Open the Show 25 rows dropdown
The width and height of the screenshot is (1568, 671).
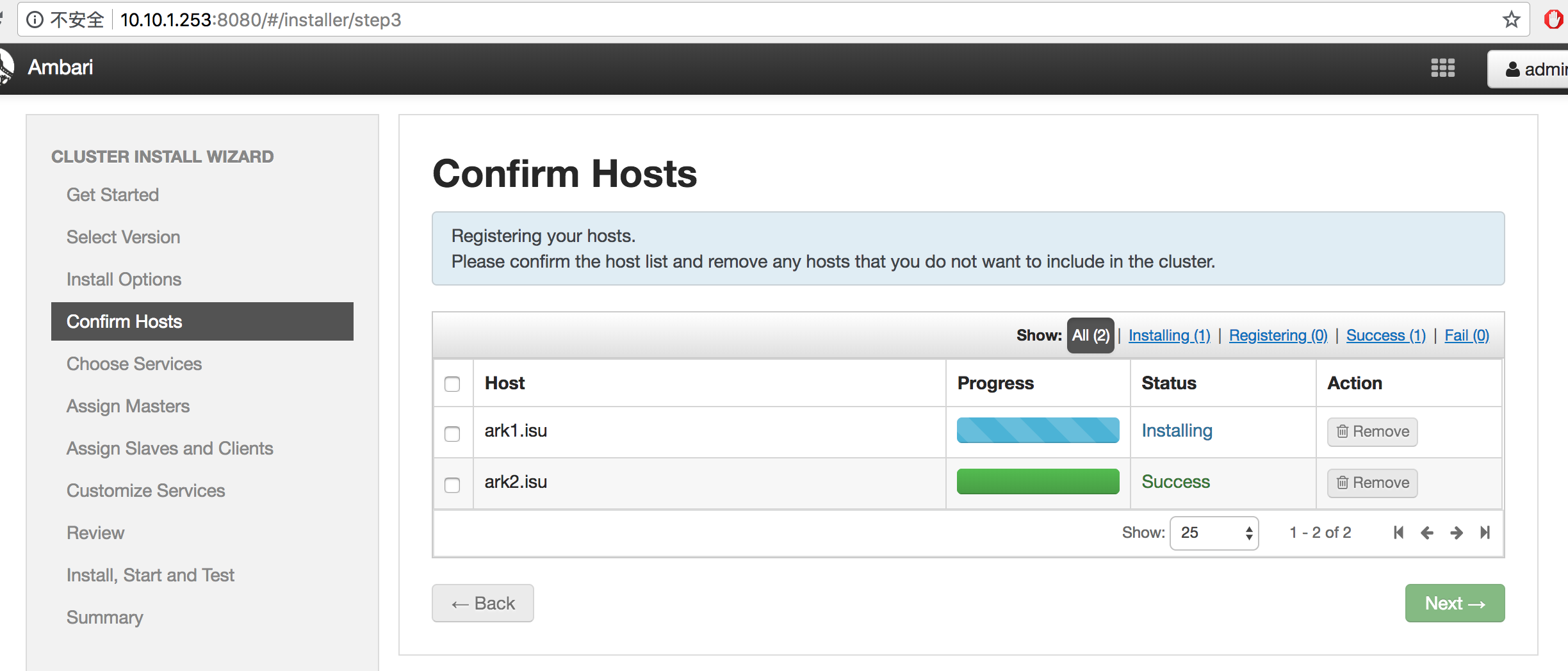(x=1214, y=533)
